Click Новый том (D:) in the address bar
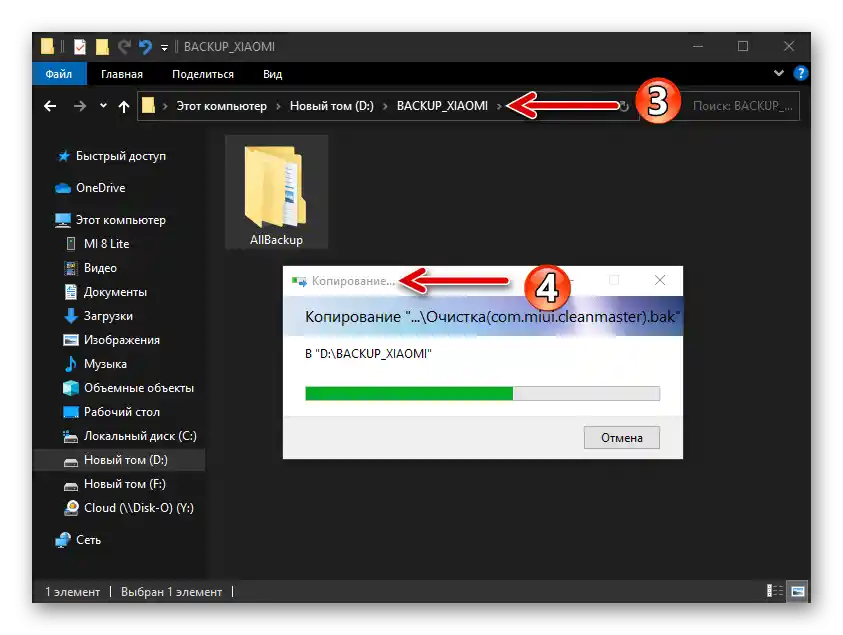This screenshot has height=635, width=843. pos(332,106)
